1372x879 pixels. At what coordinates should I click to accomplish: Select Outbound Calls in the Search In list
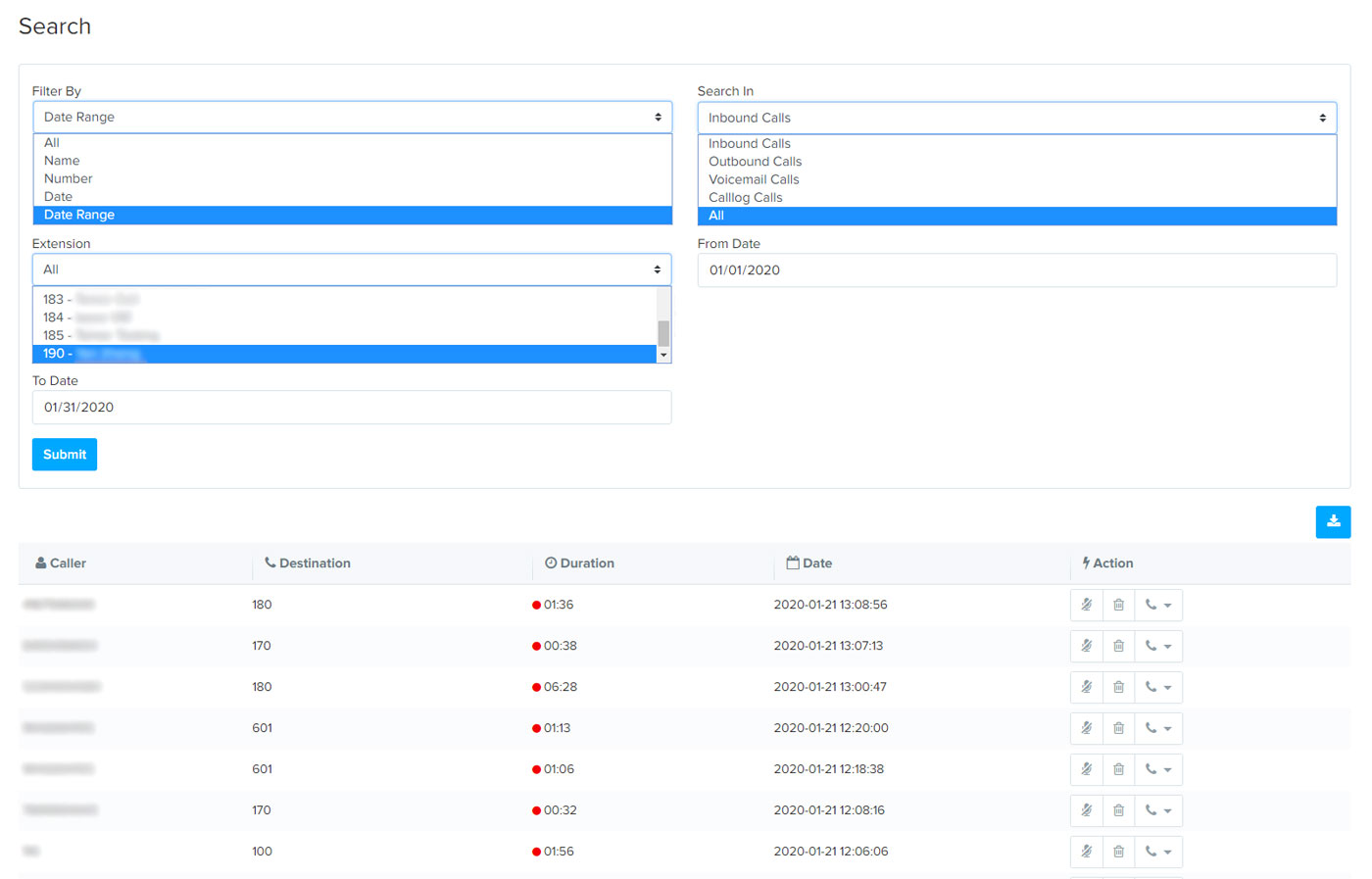click(x=755, y=161)
